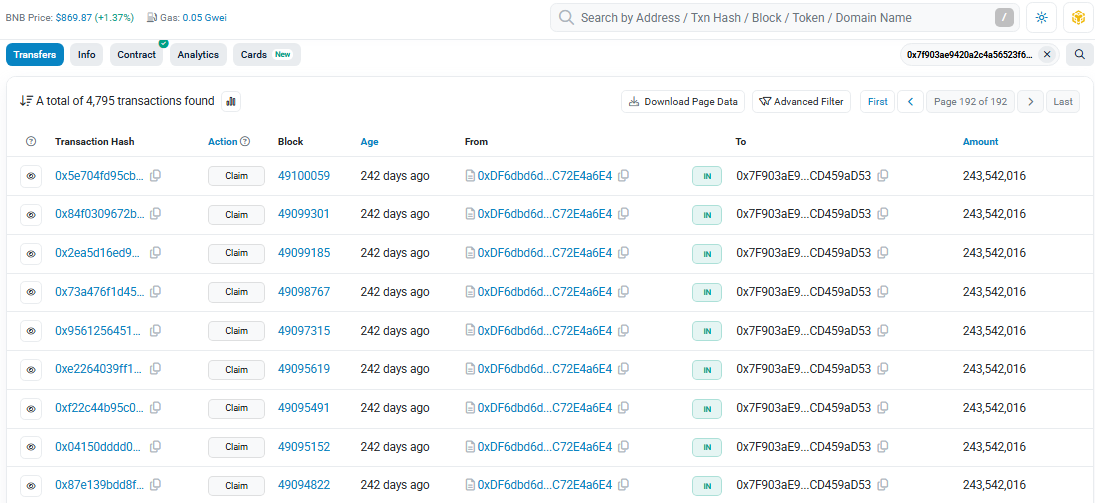Image resolution: width=1095 pixels, height=503 pixels.
Task: Copy transaction hash 0x04150dddd0
Action: [x=156, y=446]
